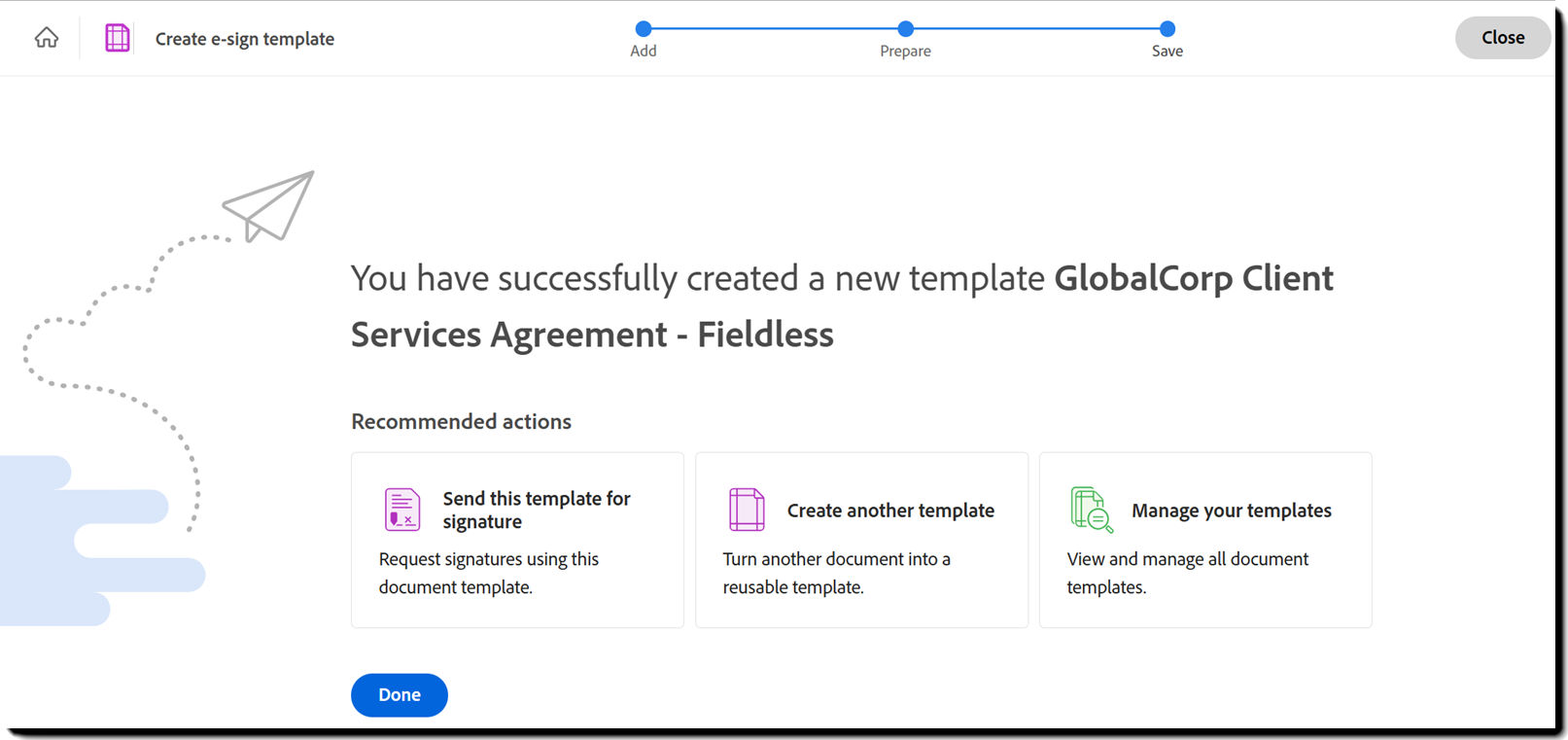Click the blue Done button

coord(400,695)
